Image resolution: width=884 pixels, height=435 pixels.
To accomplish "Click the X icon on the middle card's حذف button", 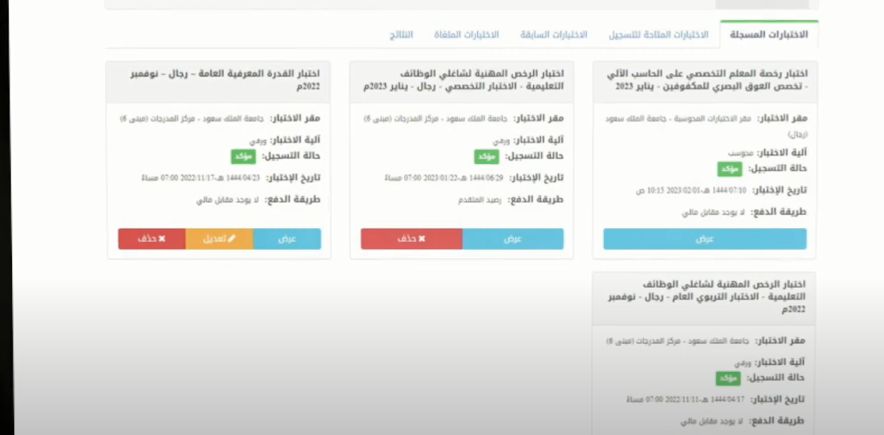I will [x=422, y=239].
